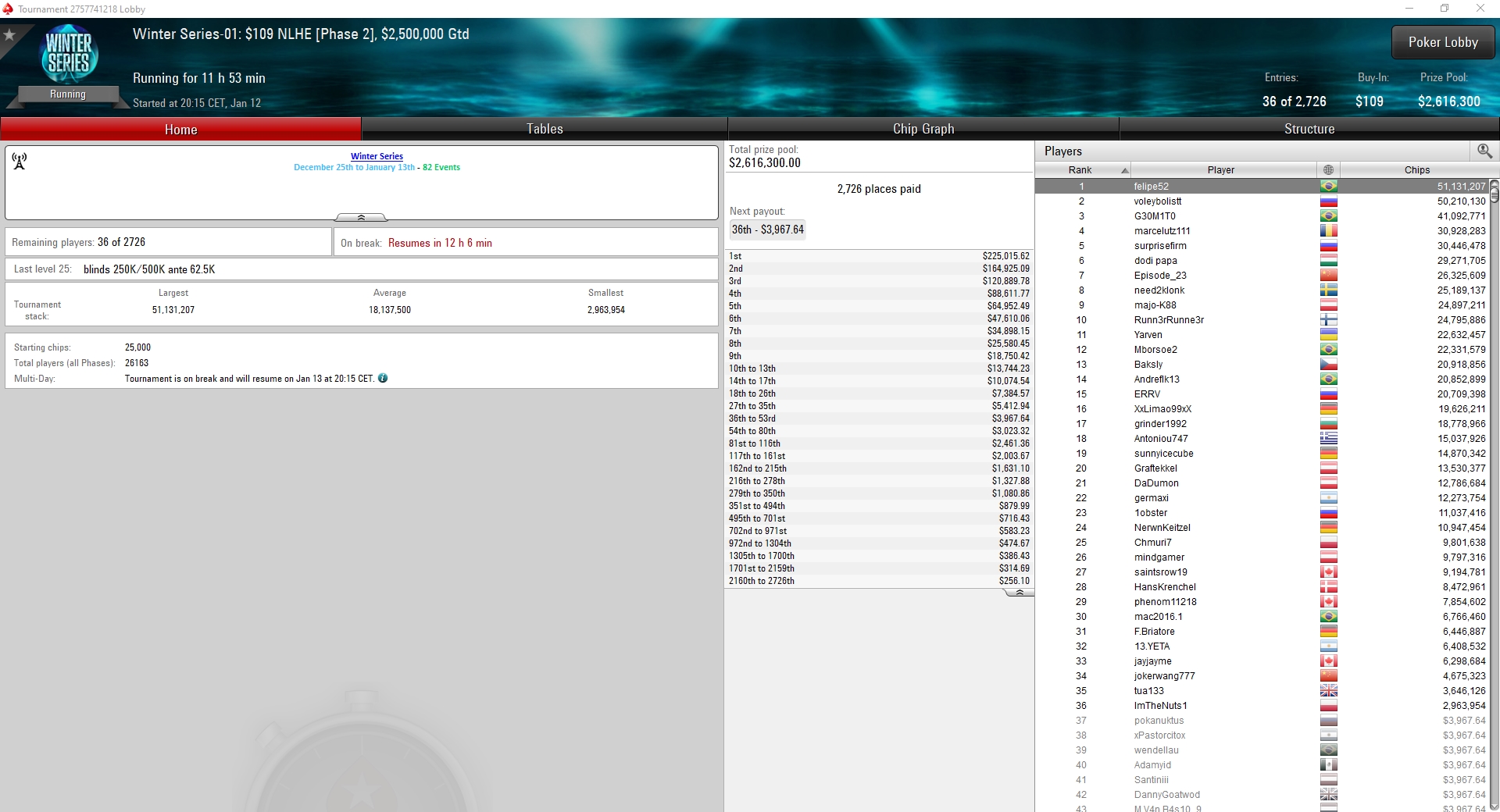Click saintsrow19's Canada flag icon
The height and width of the screenshot is (812, 1500).
1328,572
